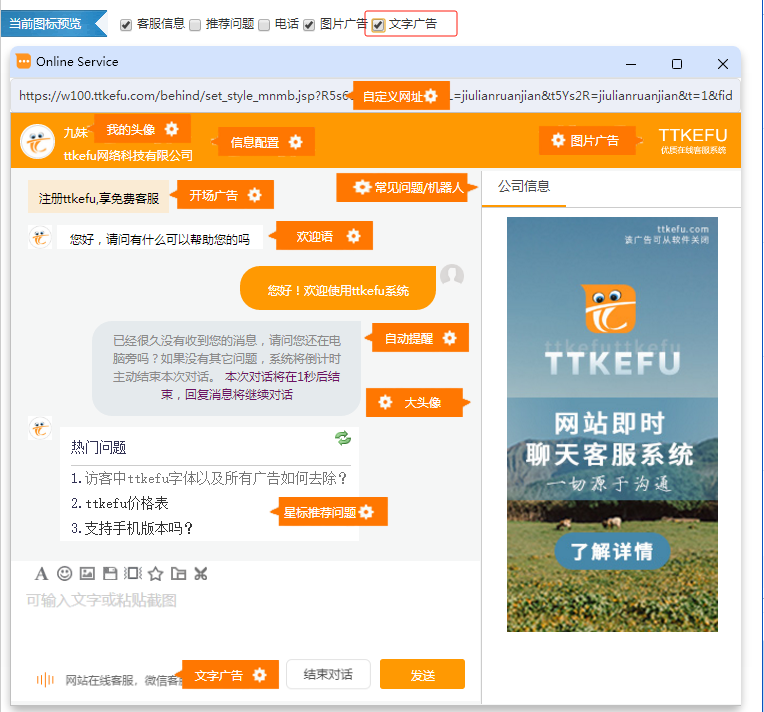Image resolution: width=764 pixels, height=712 pixels.
Task: Click question ttkefu价格表
Action: click(120, 503)
